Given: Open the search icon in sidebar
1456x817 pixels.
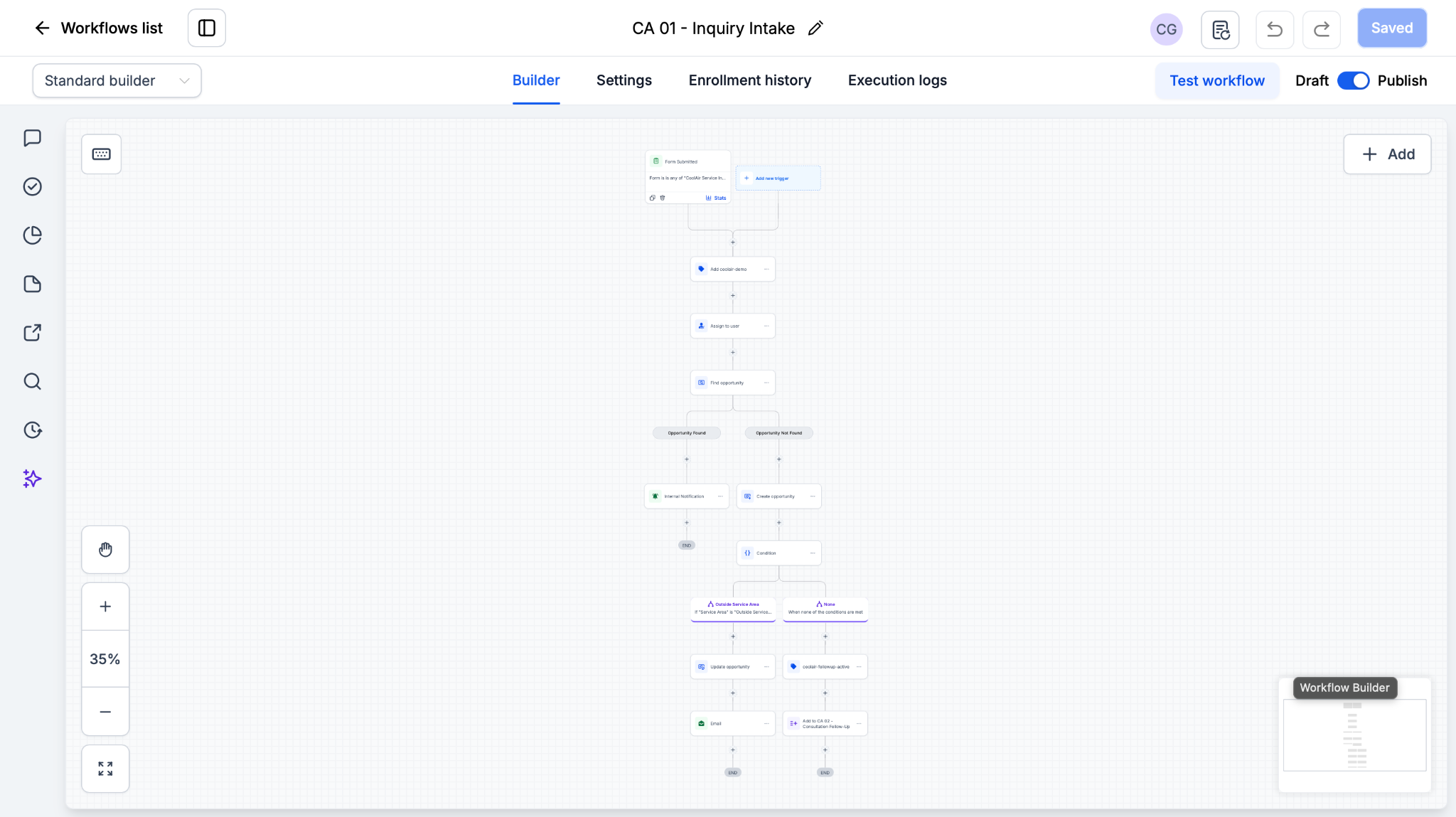Looking at the screenshot, I should [x=33, y=381].
